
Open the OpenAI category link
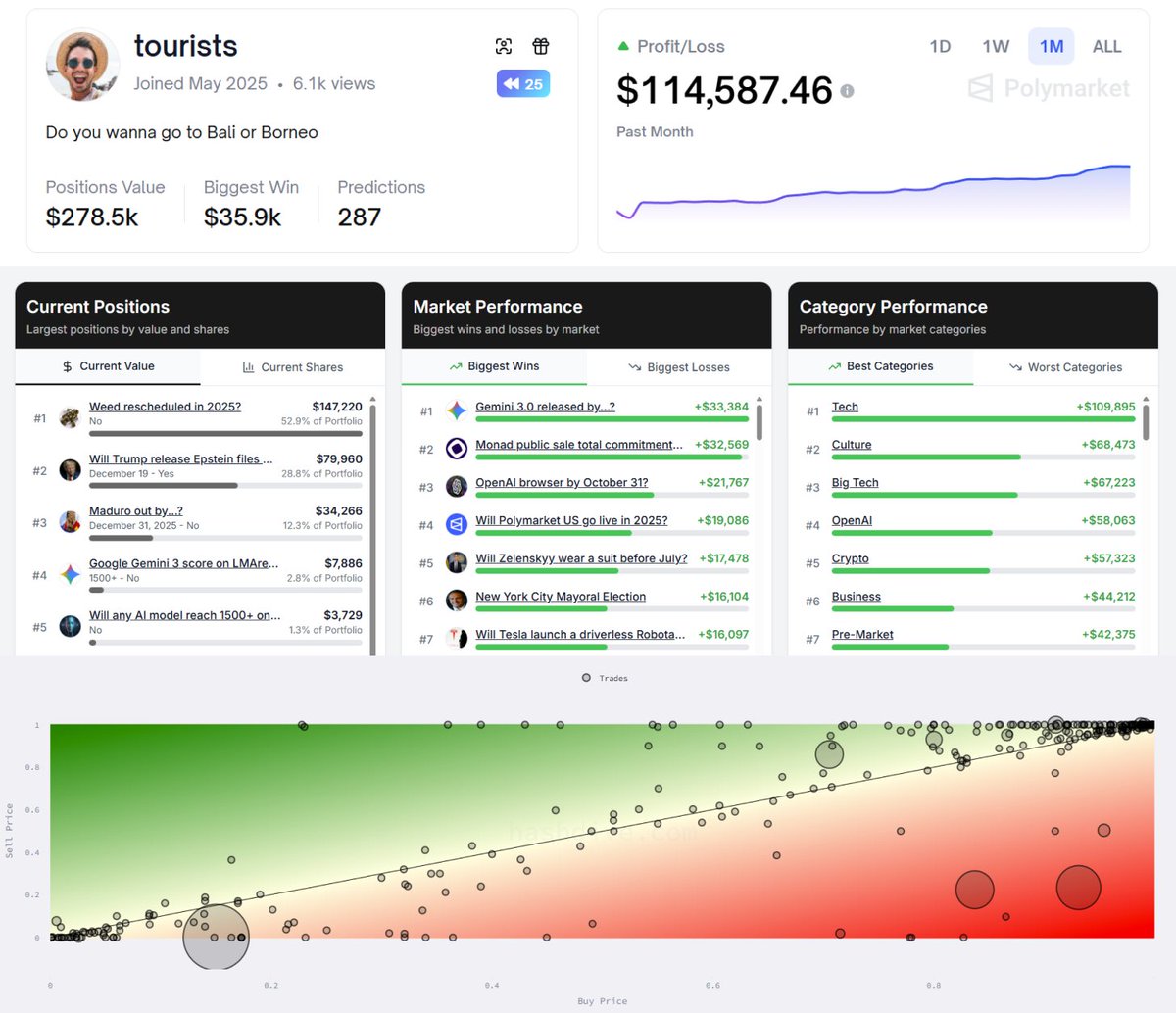click(852, 521)
